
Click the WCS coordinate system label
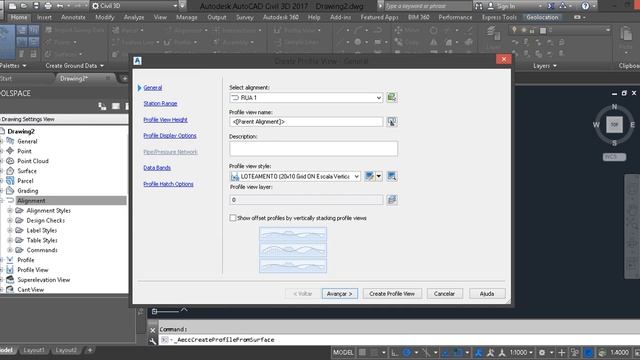614,157
